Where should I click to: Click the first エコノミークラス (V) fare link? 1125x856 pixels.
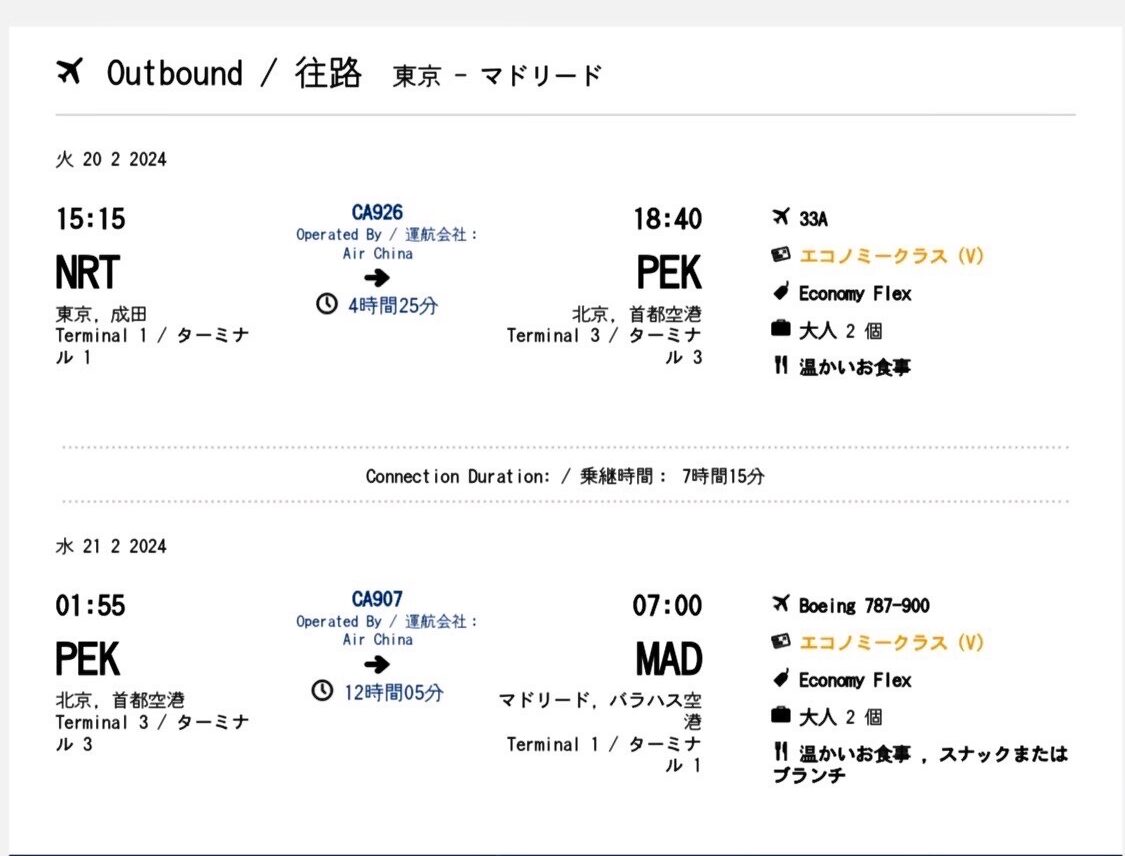point(891,256)
